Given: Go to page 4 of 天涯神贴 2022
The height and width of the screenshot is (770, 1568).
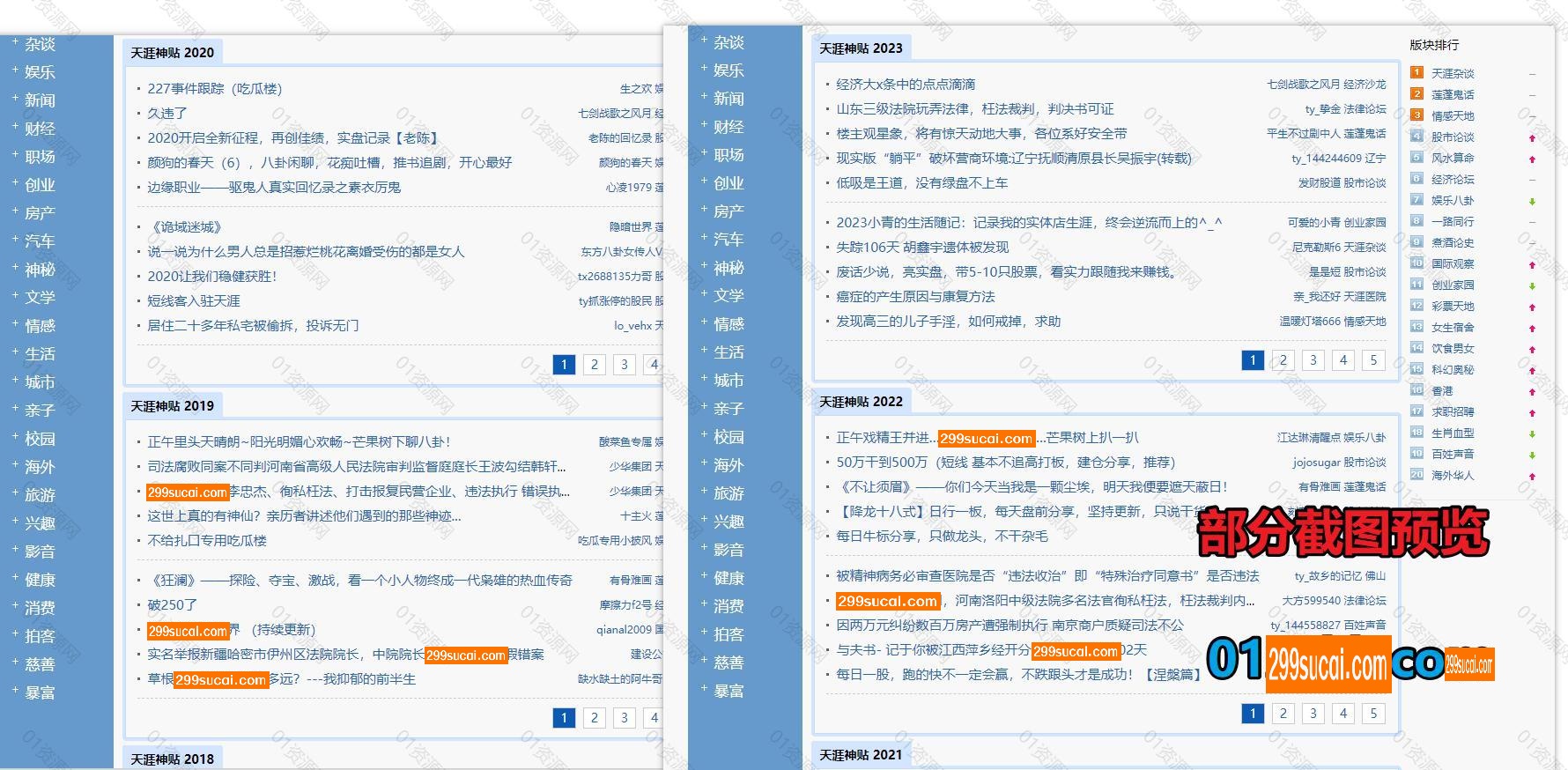Looking at the screenshot, I should pos(1343,714).
